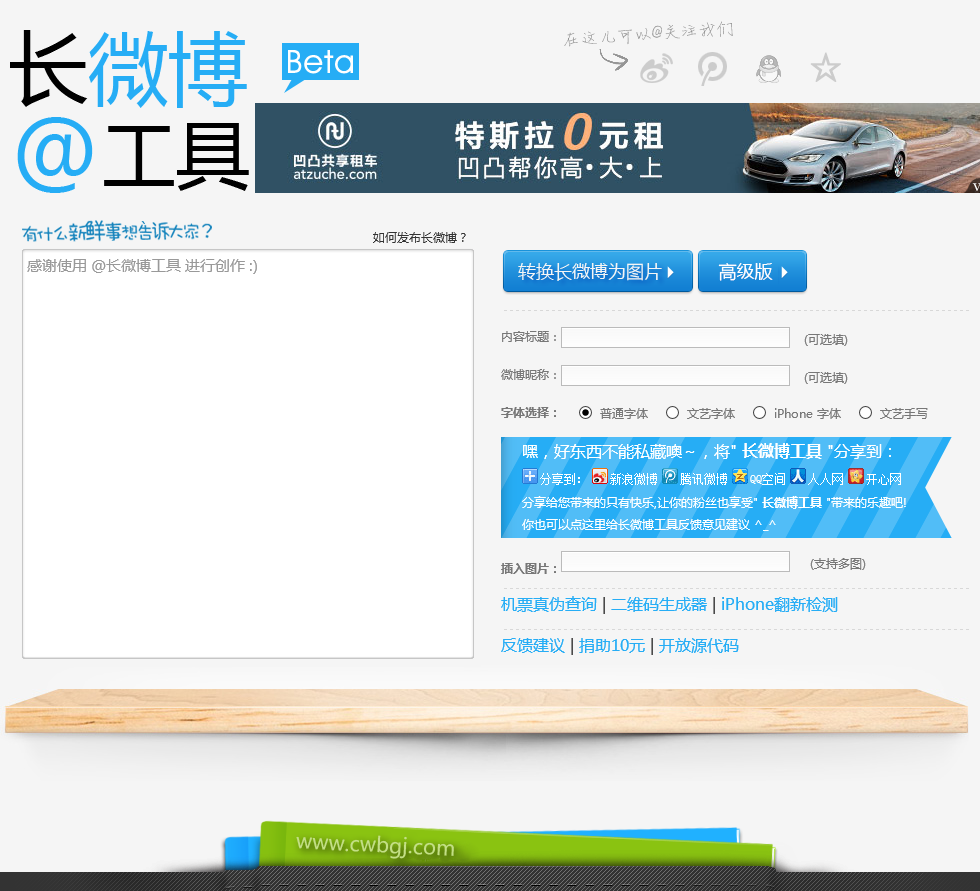Click the feedback text line 你也可以点这里
Image resolution: width=980 pixels, height=891 pixels.
[649, 524]
